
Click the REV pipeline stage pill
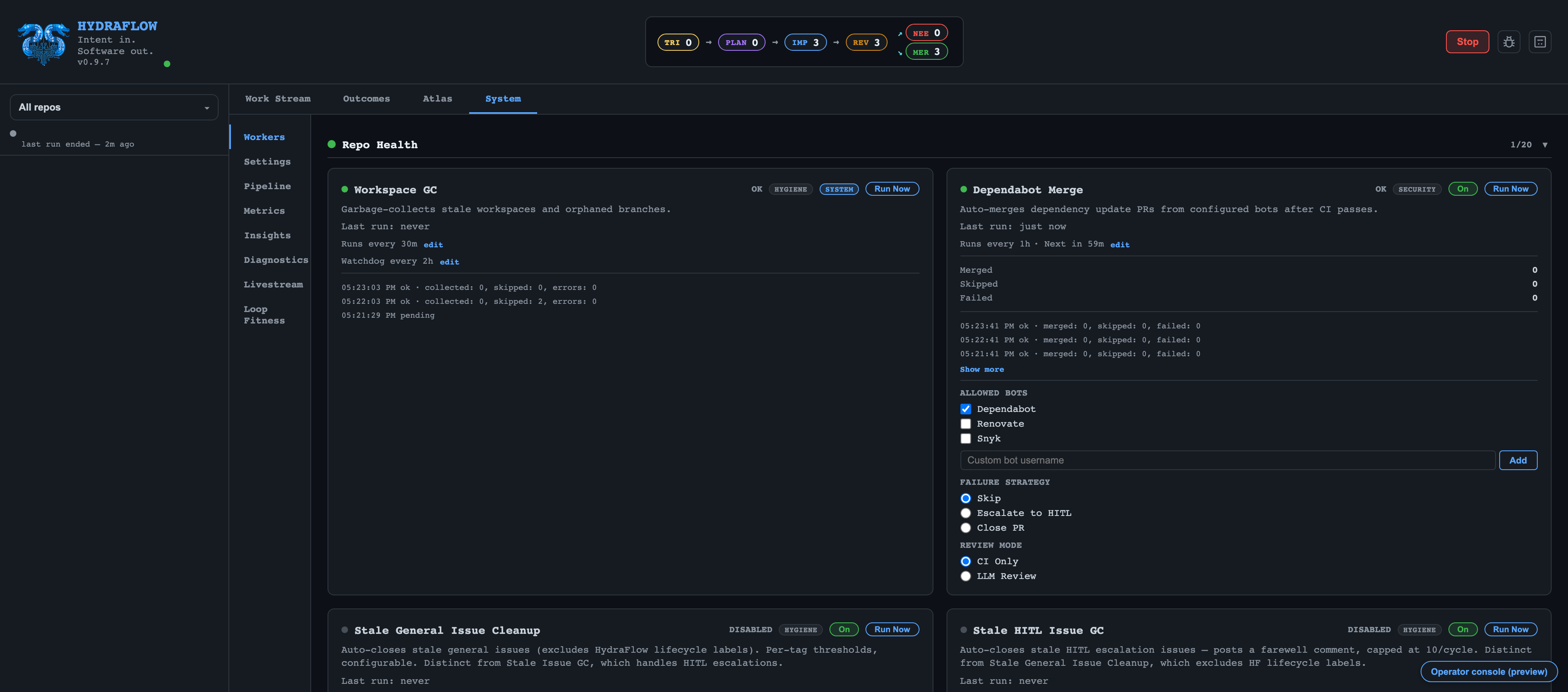pos(866,43)
